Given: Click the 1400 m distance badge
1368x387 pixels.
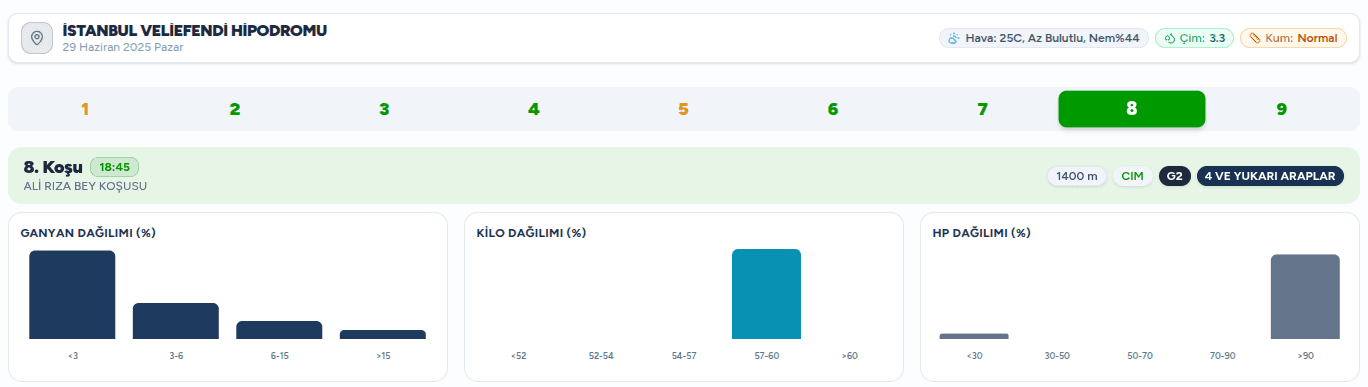Looking at the screenshot, I should click(x=1077, y=176).
